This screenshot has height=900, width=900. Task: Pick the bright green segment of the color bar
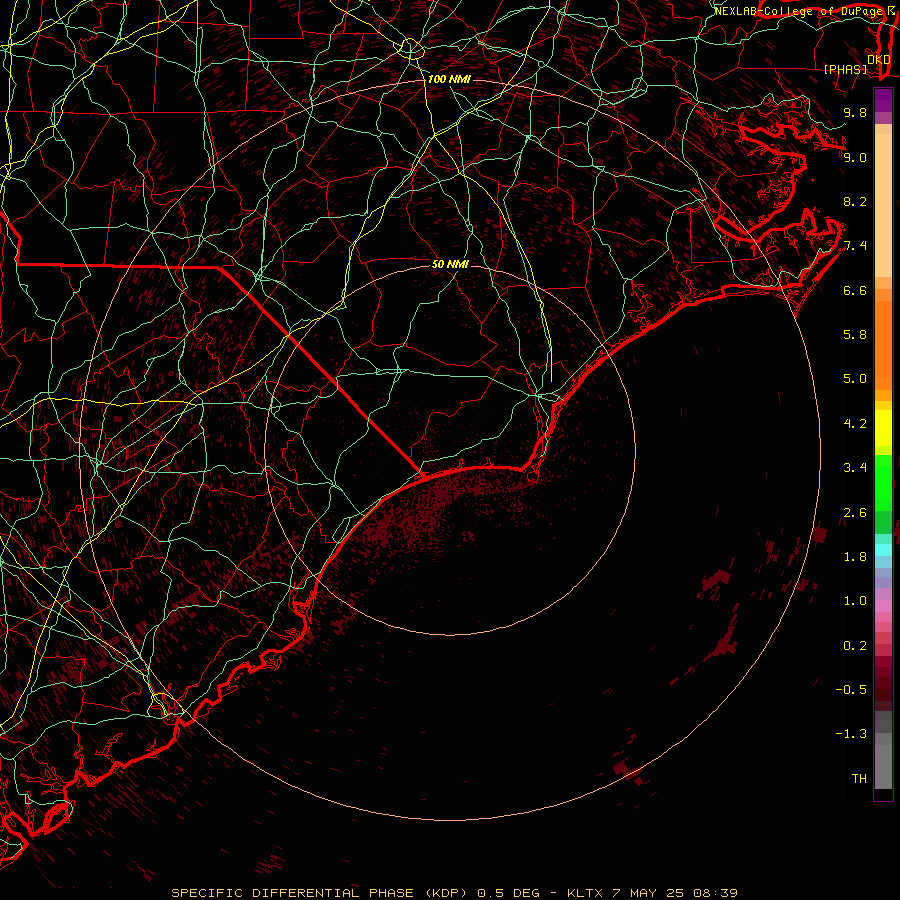[883, 482]
